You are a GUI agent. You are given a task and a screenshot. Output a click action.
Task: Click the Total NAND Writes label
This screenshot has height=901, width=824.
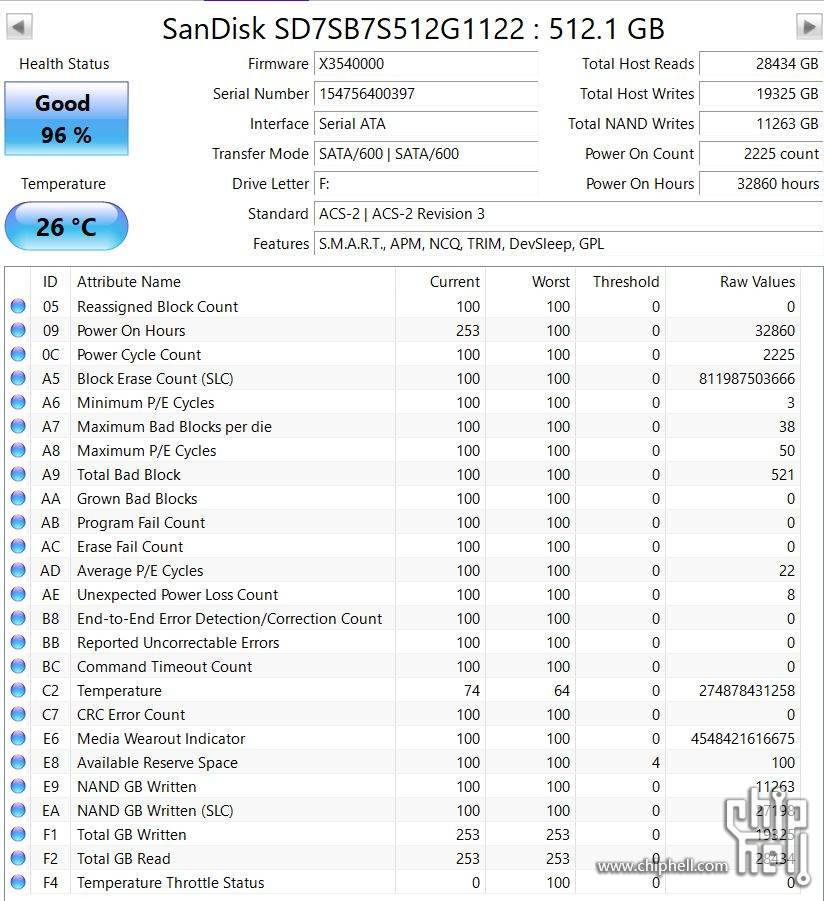pyautogui.click(x=631, y=124)
